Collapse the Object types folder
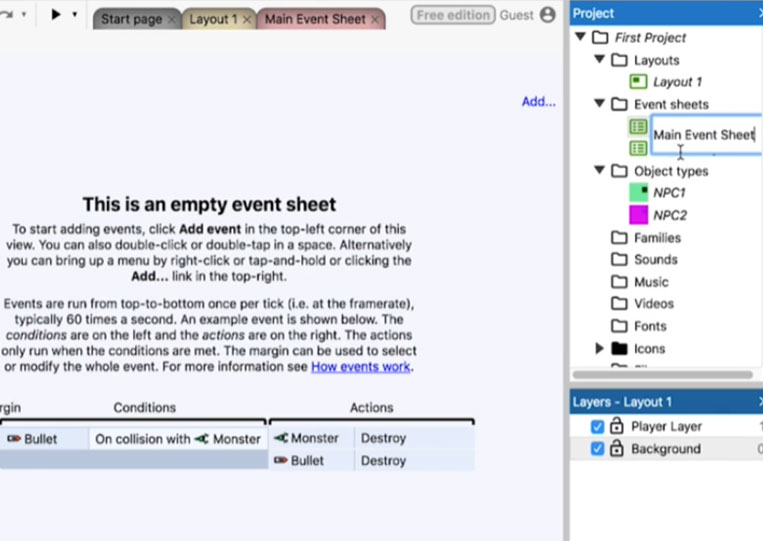This screenshot has width=763, height=541. [x=600, y=170]
